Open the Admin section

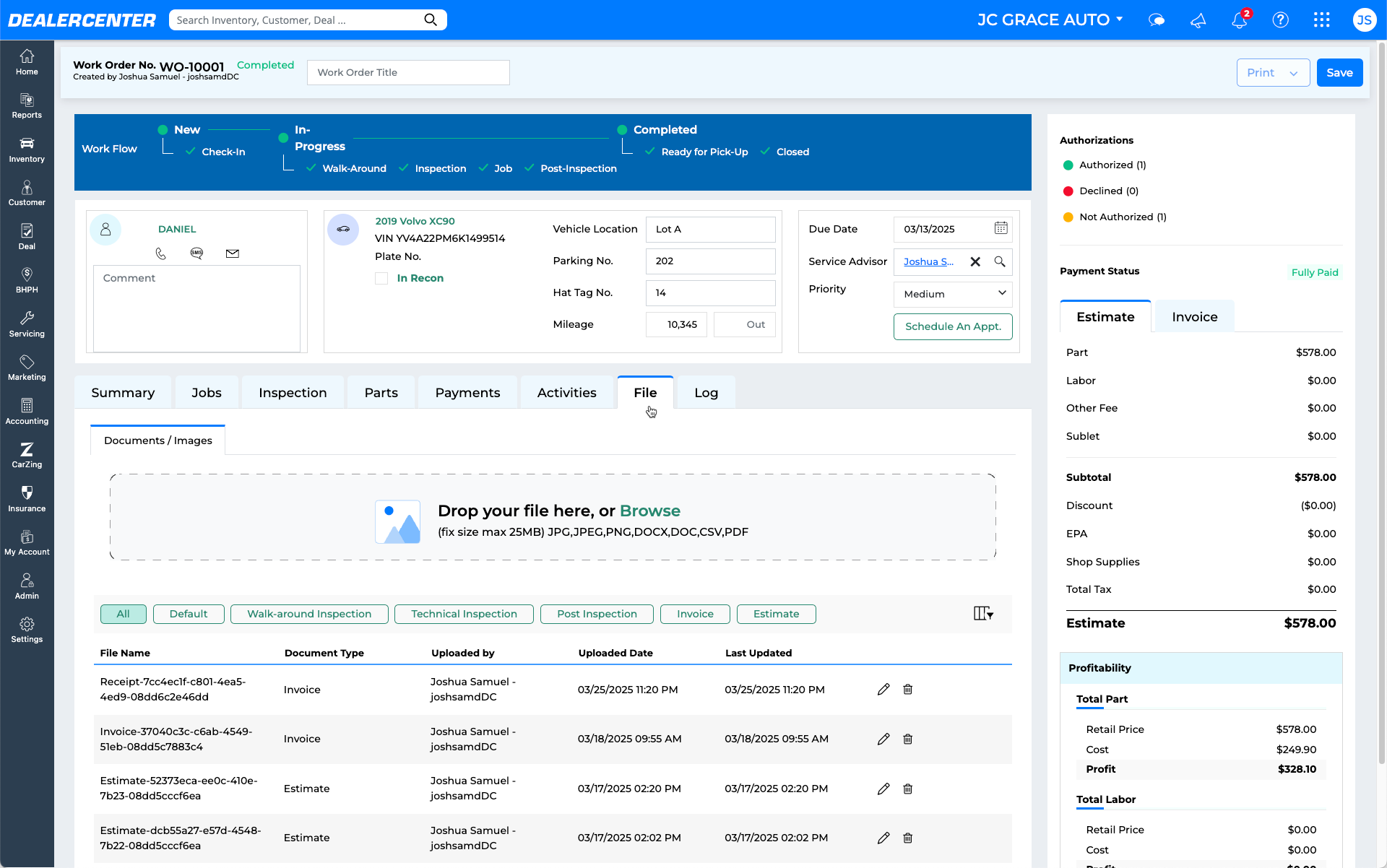[x=27, y=586]
